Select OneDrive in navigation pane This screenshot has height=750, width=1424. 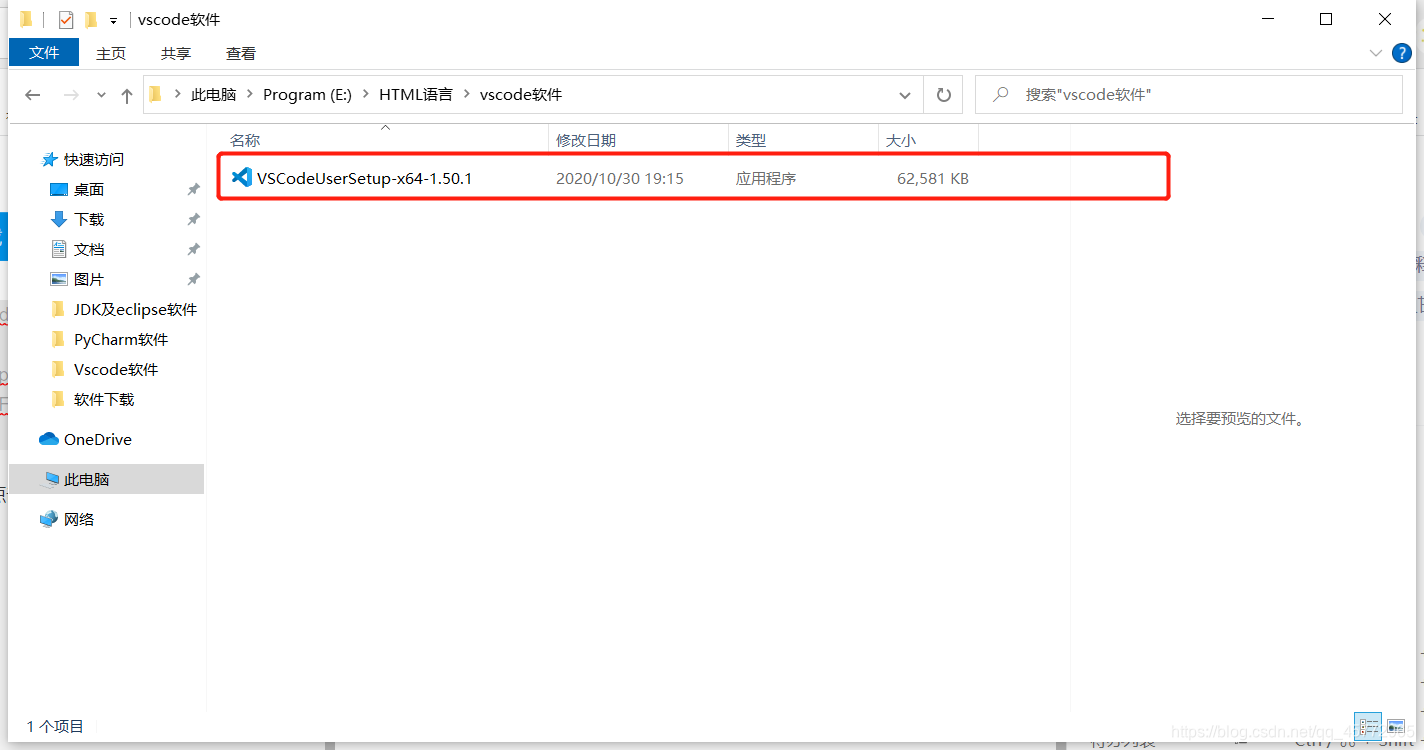(x=97, y=439)
